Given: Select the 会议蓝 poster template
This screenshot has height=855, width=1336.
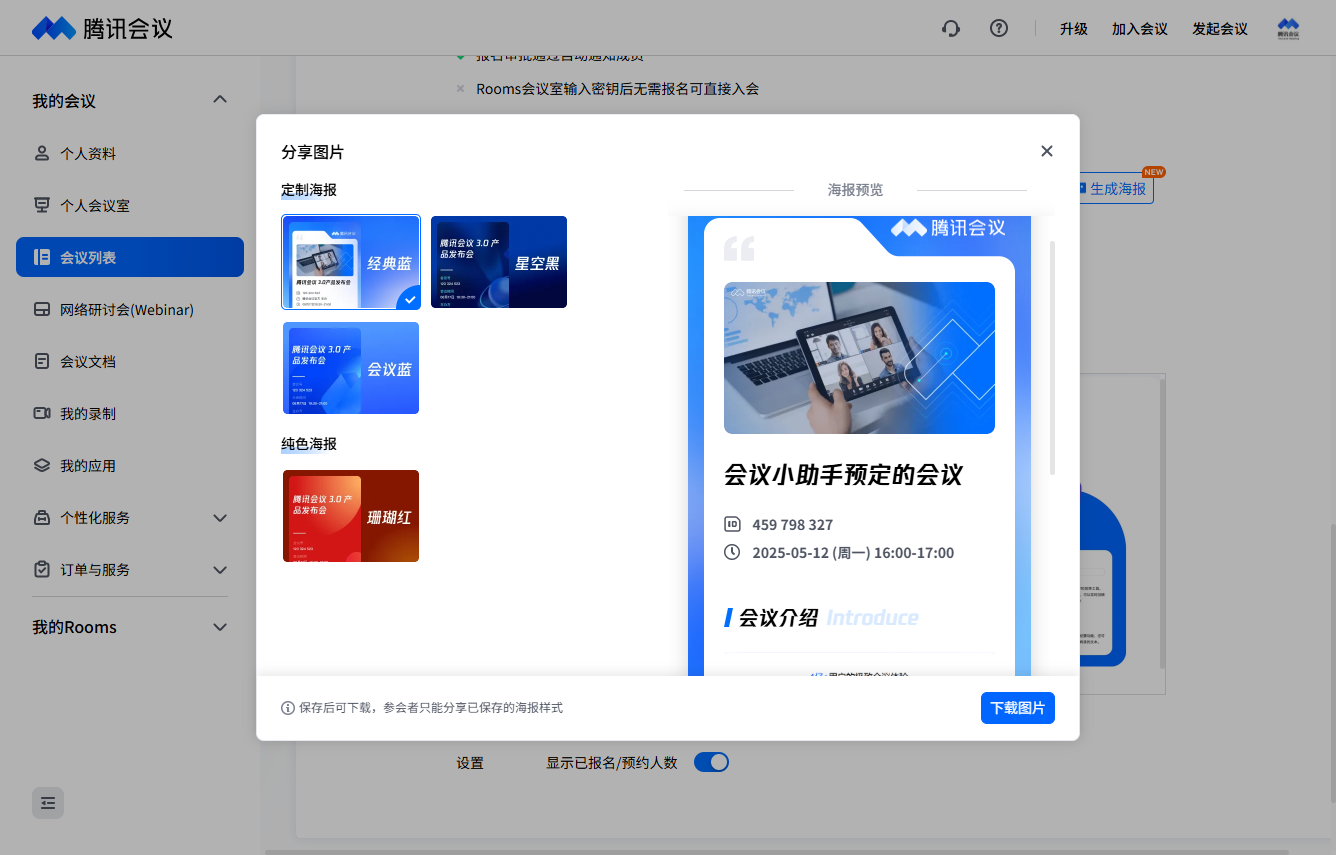Looking at the screenshot, I should click(351, 368).
